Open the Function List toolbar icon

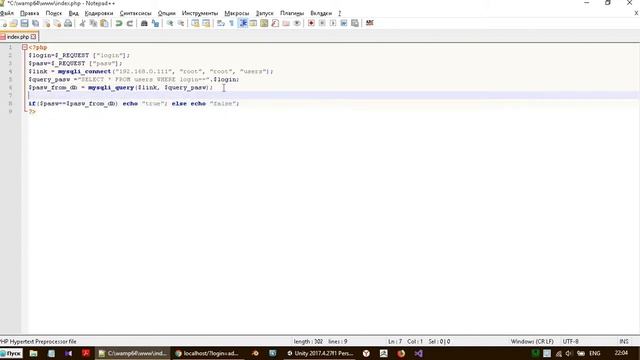tap(275, 23)
